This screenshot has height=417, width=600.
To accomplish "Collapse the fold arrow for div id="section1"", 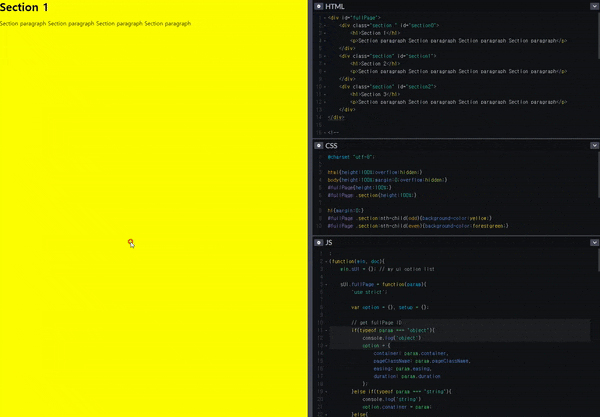I will coord(325,56).
